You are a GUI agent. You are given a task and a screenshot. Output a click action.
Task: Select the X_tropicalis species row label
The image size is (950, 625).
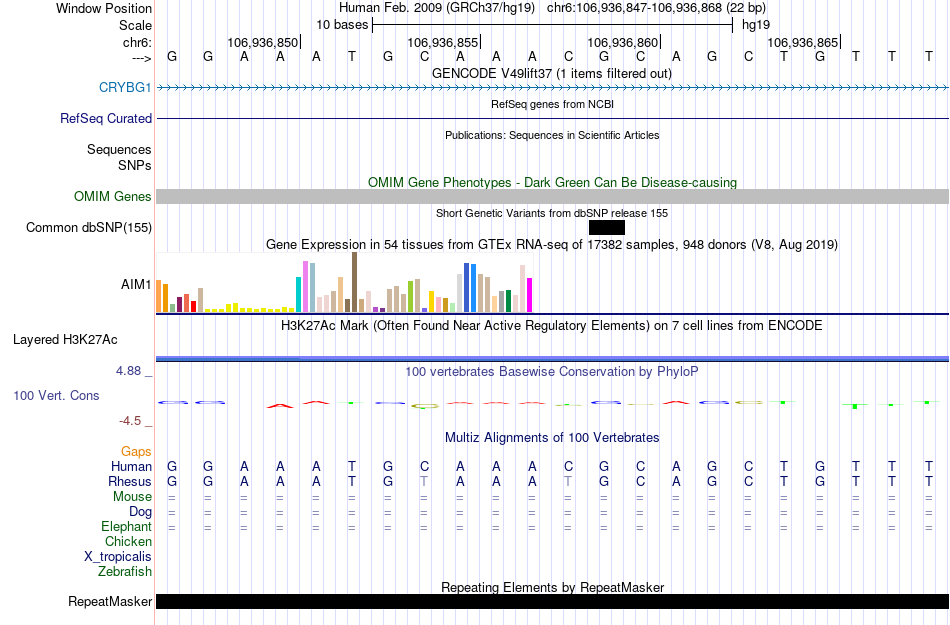click(x=118, y=557)
